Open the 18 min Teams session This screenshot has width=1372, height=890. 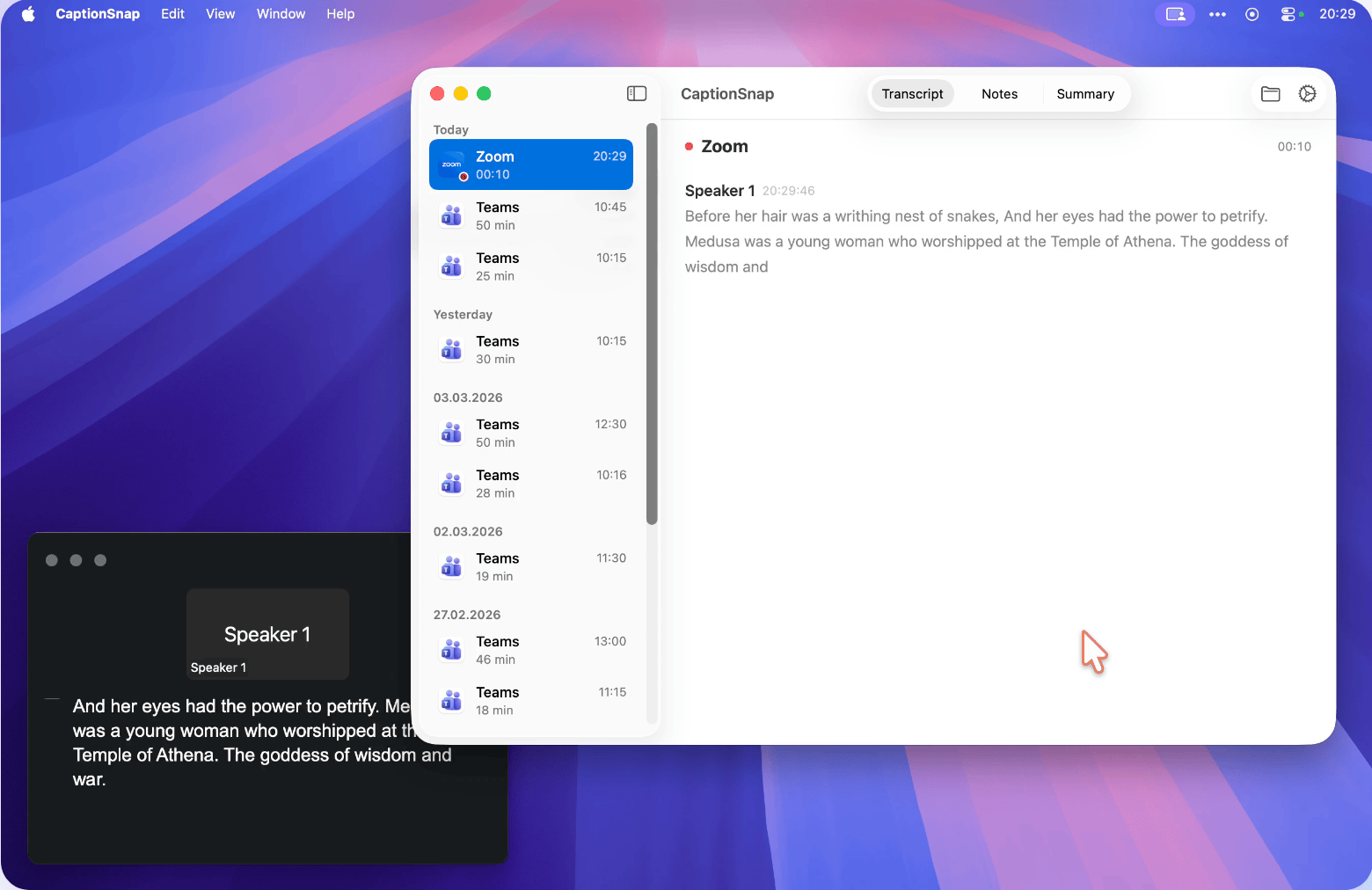pos(531,701)
